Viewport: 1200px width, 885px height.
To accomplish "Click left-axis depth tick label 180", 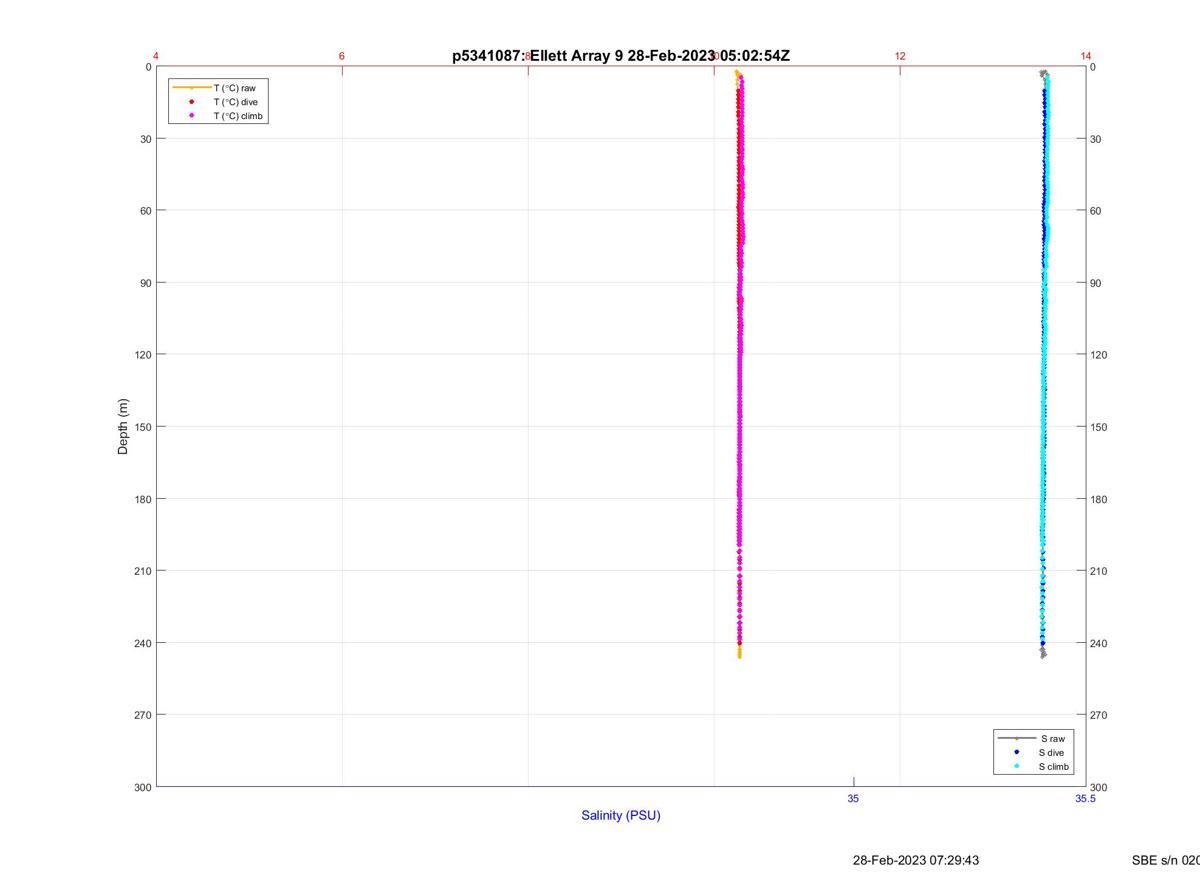I will [x=142, y=499].
